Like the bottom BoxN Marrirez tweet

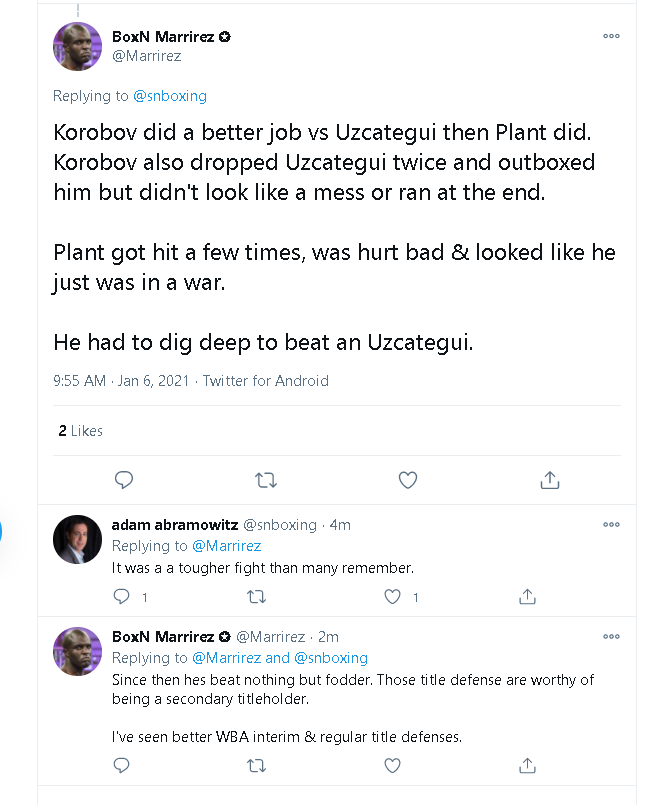(393, 765)
